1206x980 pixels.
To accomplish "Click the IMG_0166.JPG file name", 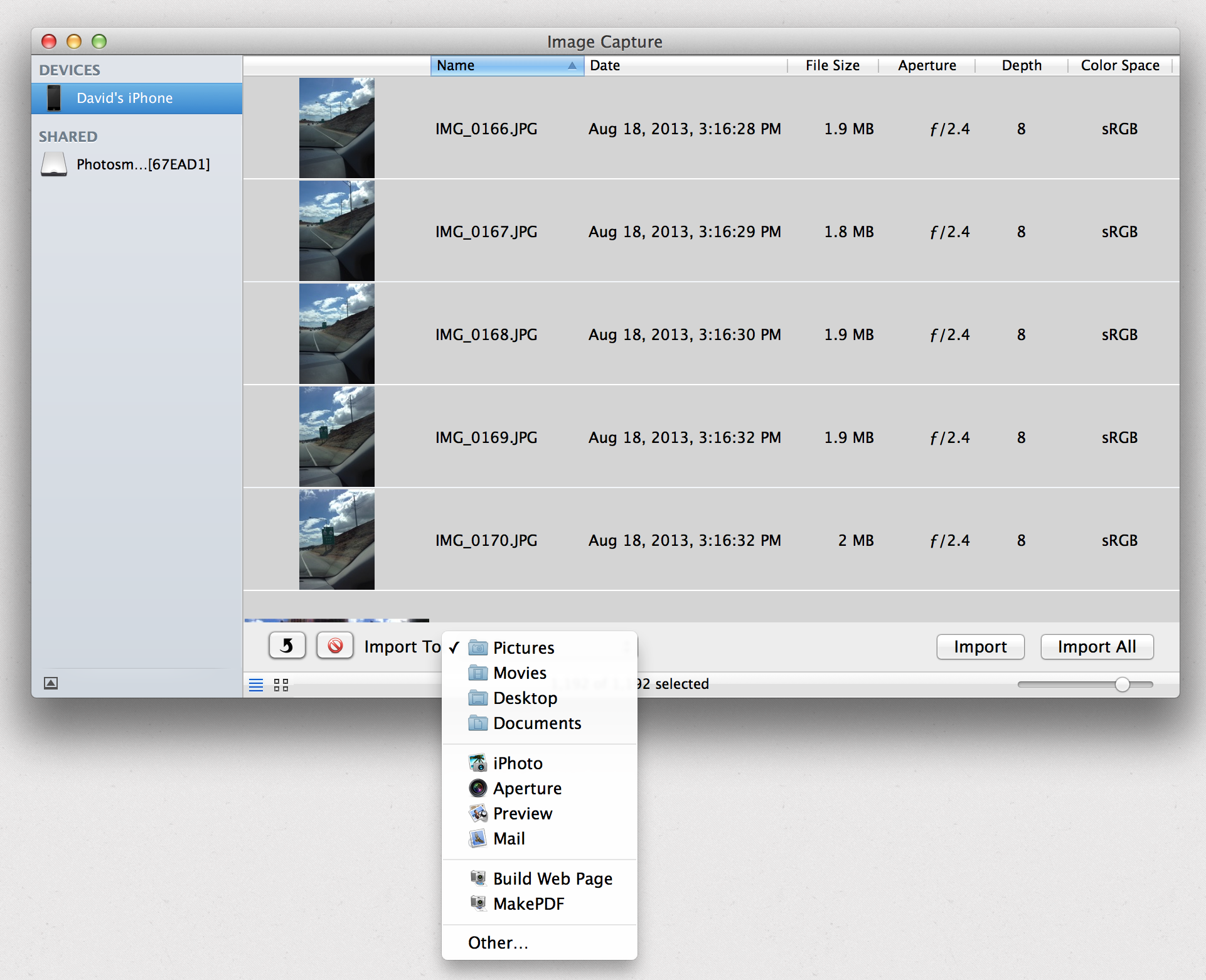I will coord(486,129).
